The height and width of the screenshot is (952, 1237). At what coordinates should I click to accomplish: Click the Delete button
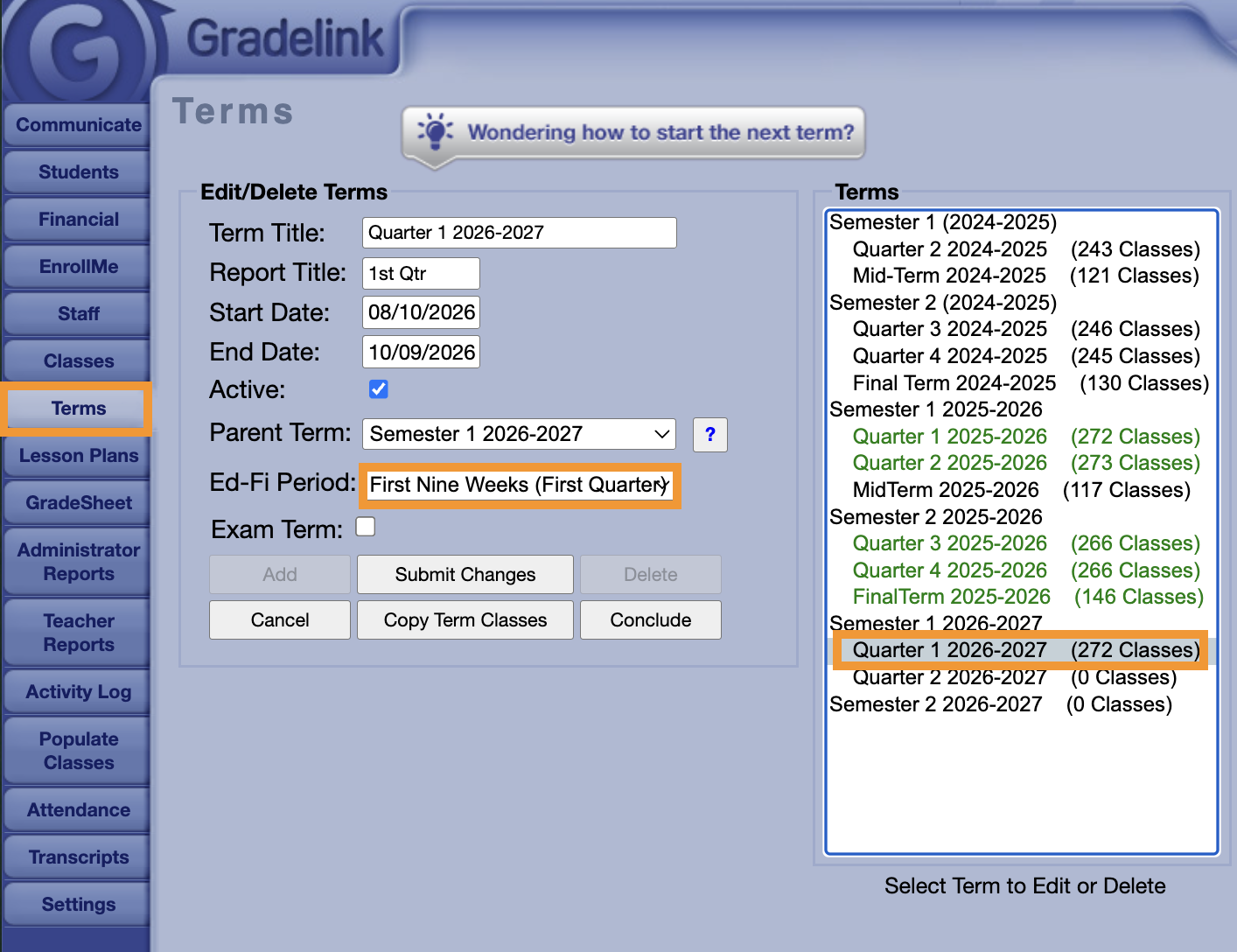pos(651,574)
